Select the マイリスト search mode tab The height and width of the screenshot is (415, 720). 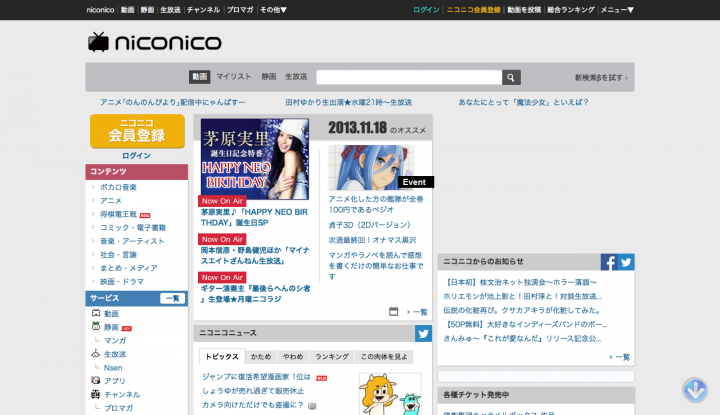coord(234,77)
